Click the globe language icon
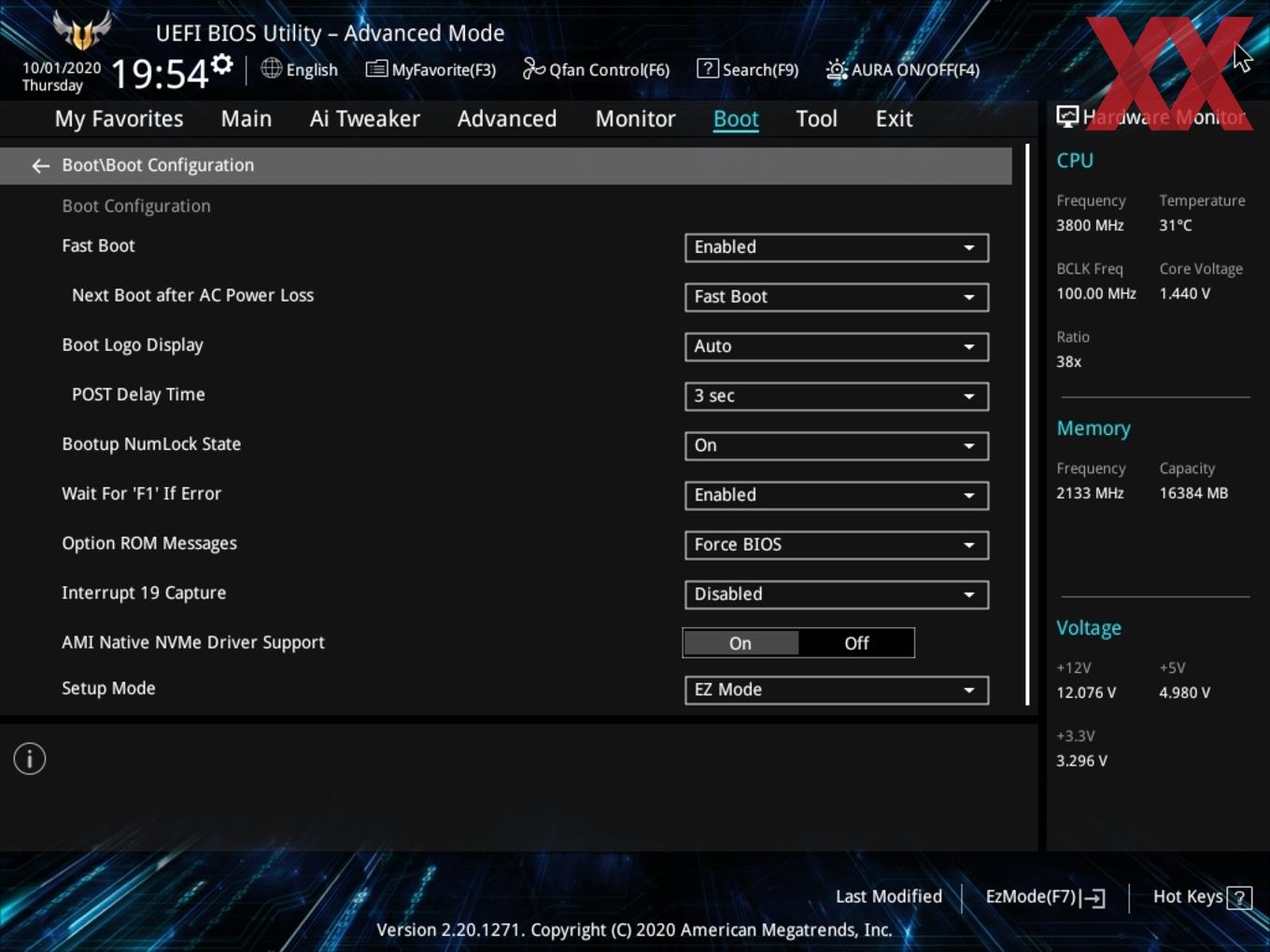The image size is (1270, 952). pos(271,68)
